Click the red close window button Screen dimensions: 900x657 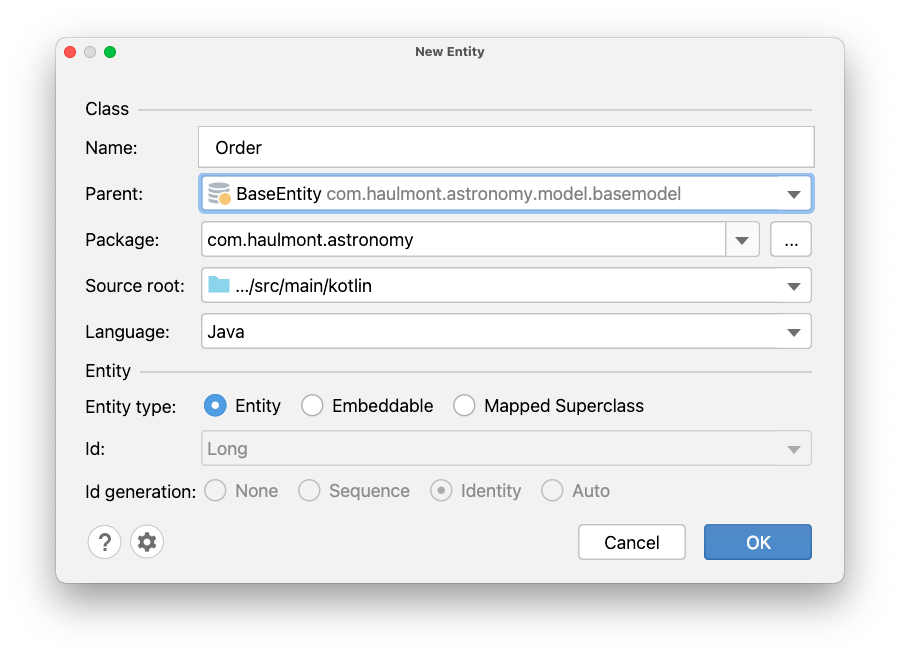70,52
